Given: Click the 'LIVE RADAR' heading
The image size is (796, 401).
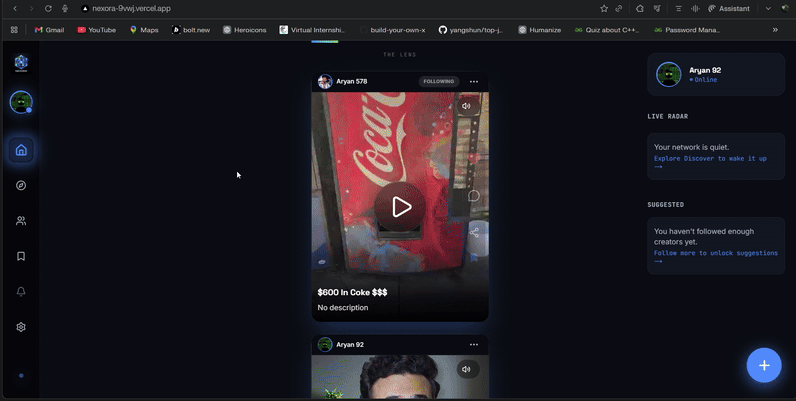Looking at the screenshot, I should (668, 116).
